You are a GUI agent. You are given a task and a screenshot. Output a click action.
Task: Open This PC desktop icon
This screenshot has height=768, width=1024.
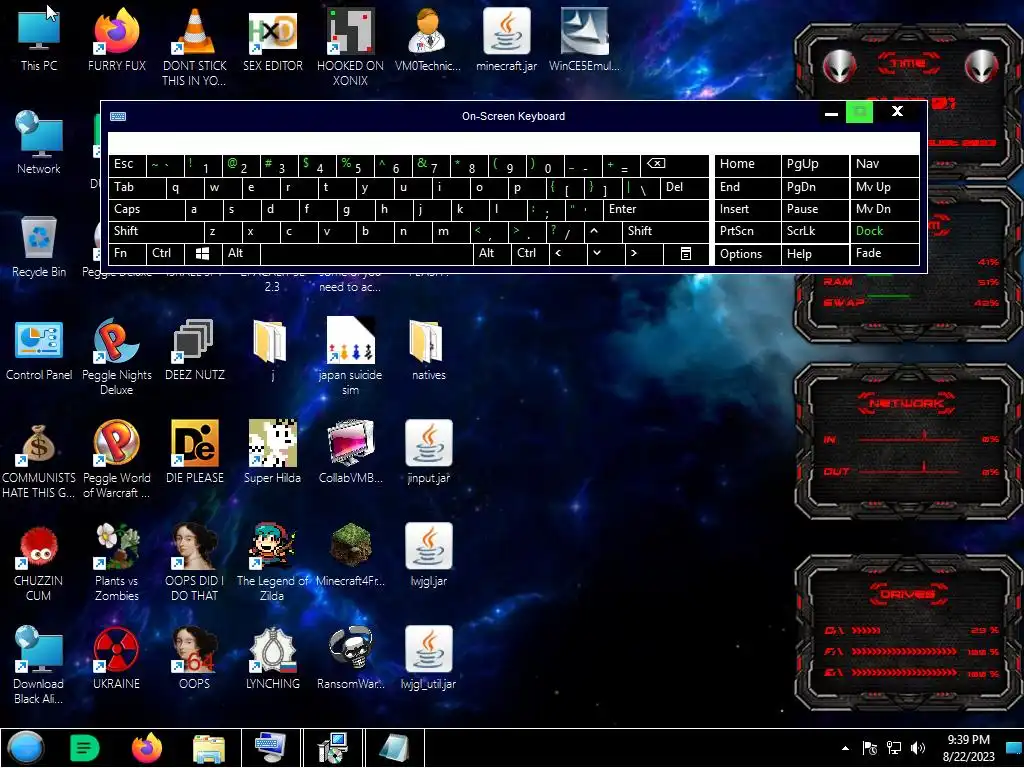(39, 38)
